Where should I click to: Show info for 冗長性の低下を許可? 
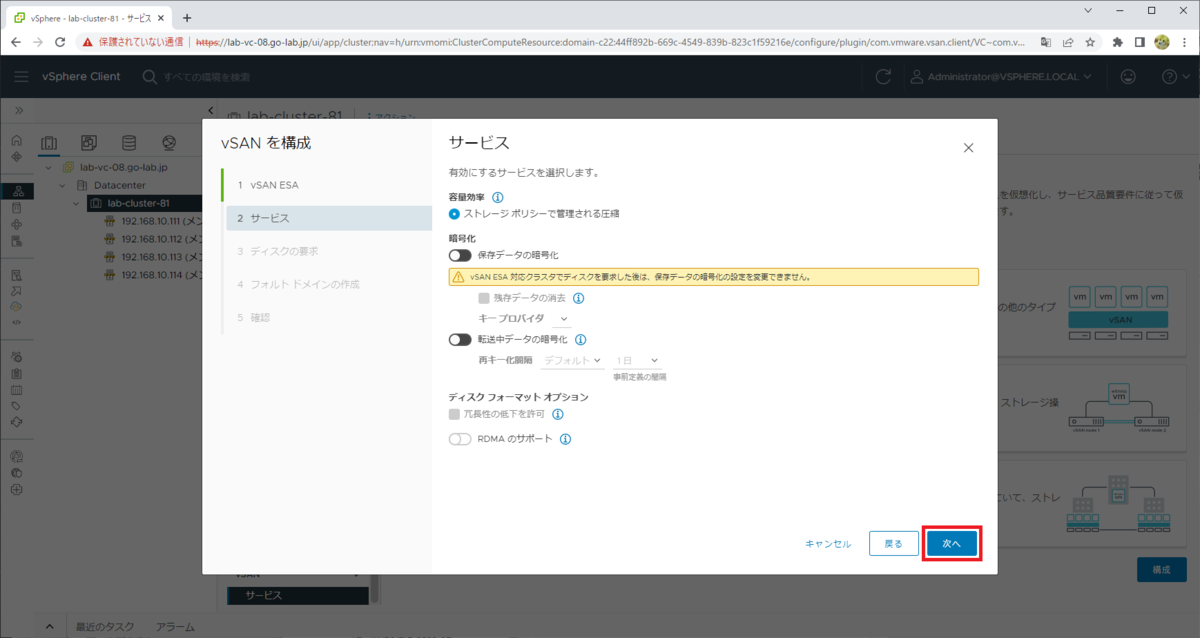[558, 414]
